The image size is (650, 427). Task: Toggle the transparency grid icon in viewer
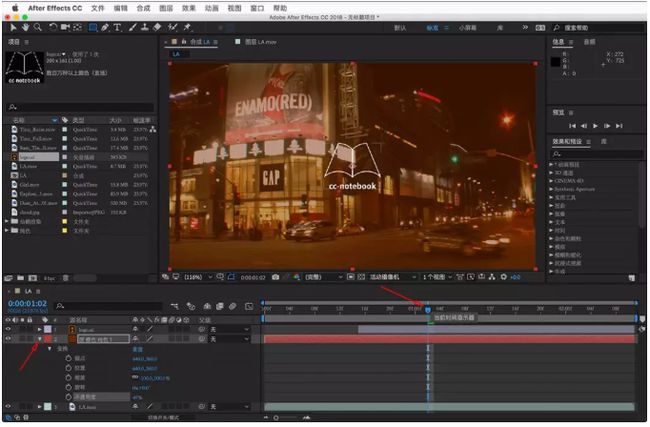(x=361, y=277)
